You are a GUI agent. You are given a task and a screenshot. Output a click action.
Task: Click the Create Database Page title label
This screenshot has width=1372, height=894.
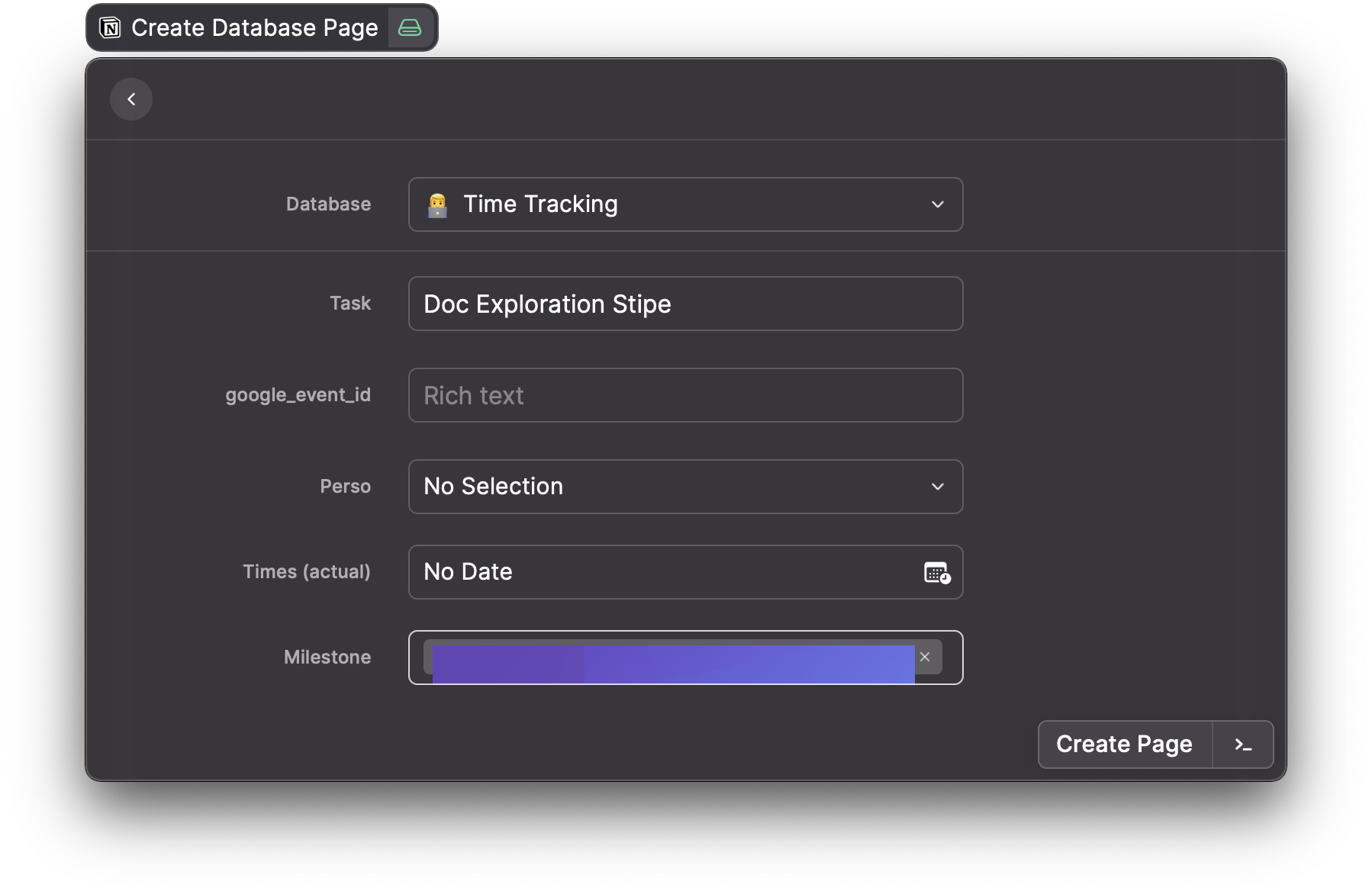pos(255,28)
